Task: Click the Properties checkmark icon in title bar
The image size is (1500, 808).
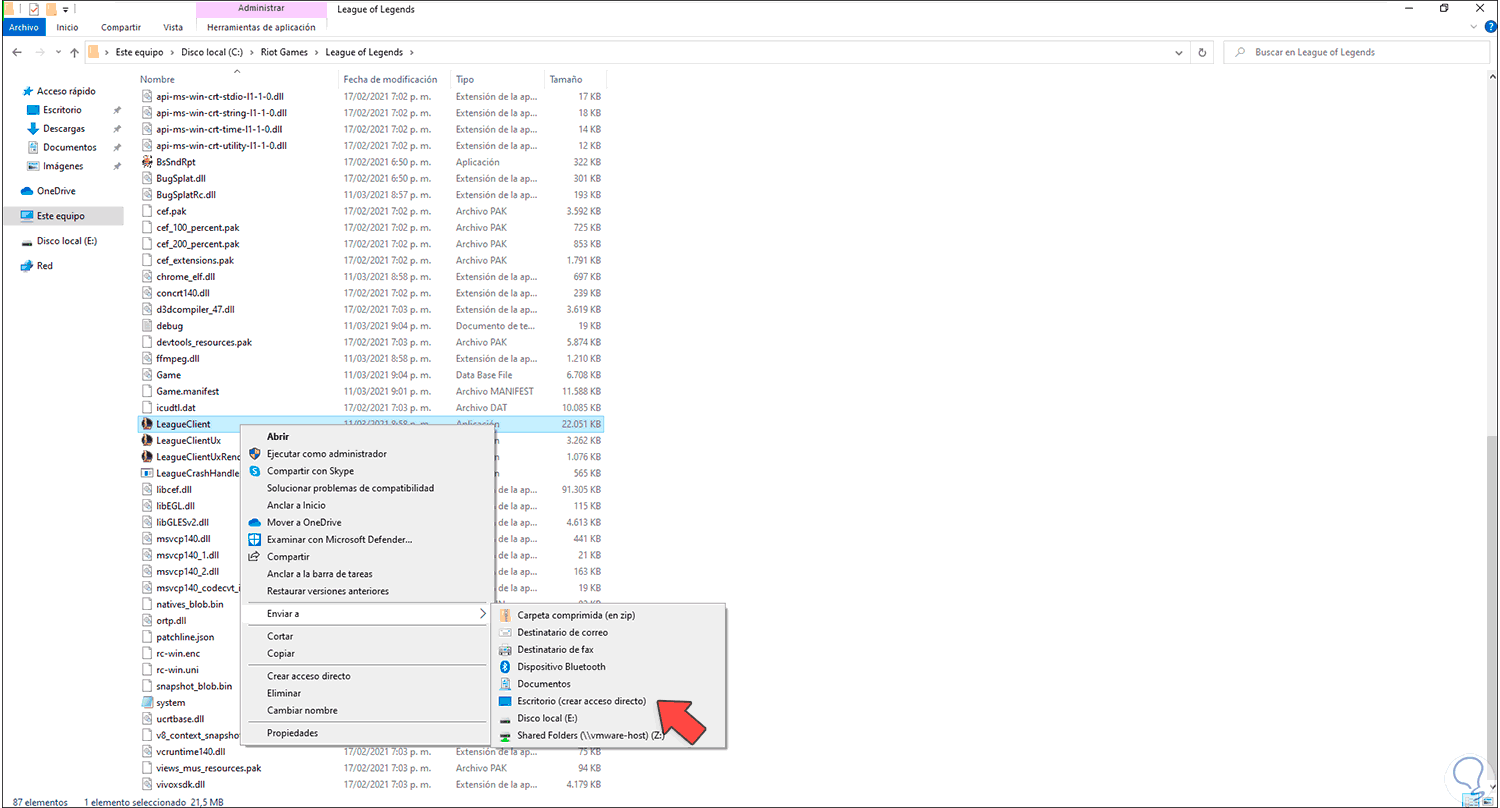Action: [33, 9]
